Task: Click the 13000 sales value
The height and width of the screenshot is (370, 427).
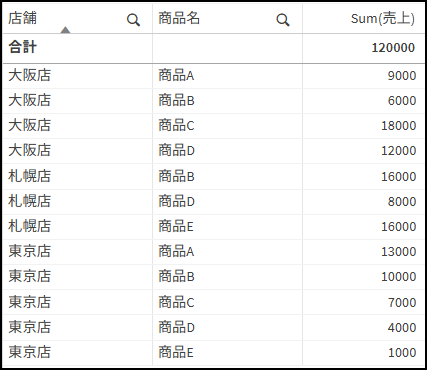Action: (399, 251)
